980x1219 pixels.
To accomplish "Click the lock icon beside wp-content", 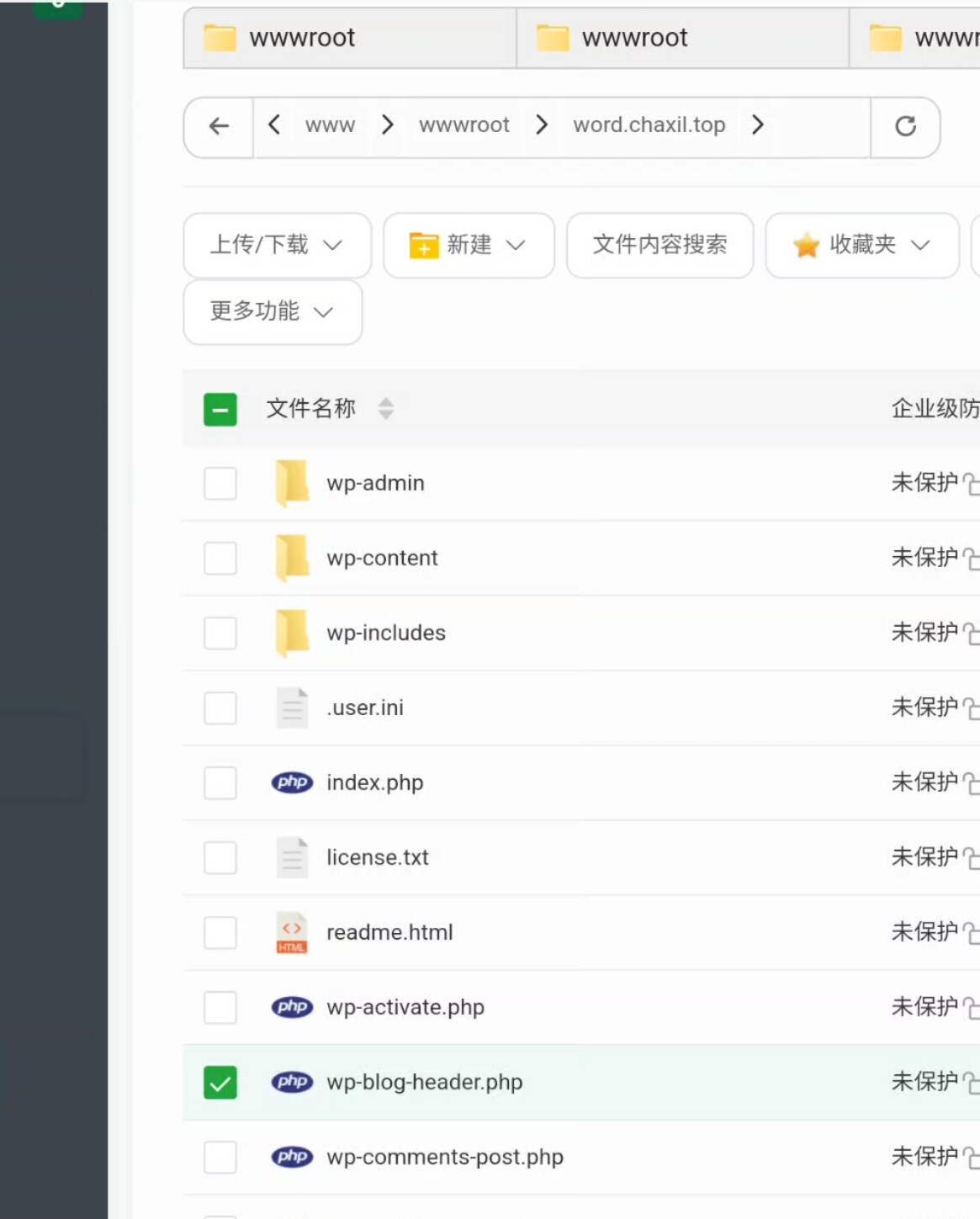I will pos(971,559).
